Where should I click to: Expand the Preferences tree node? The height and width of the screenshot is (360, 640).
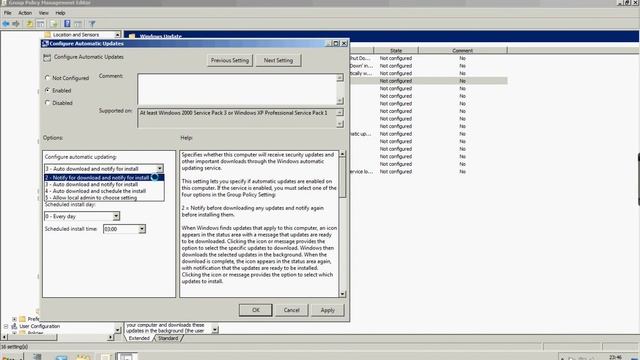pyautogui.click(x=14, y=319)
